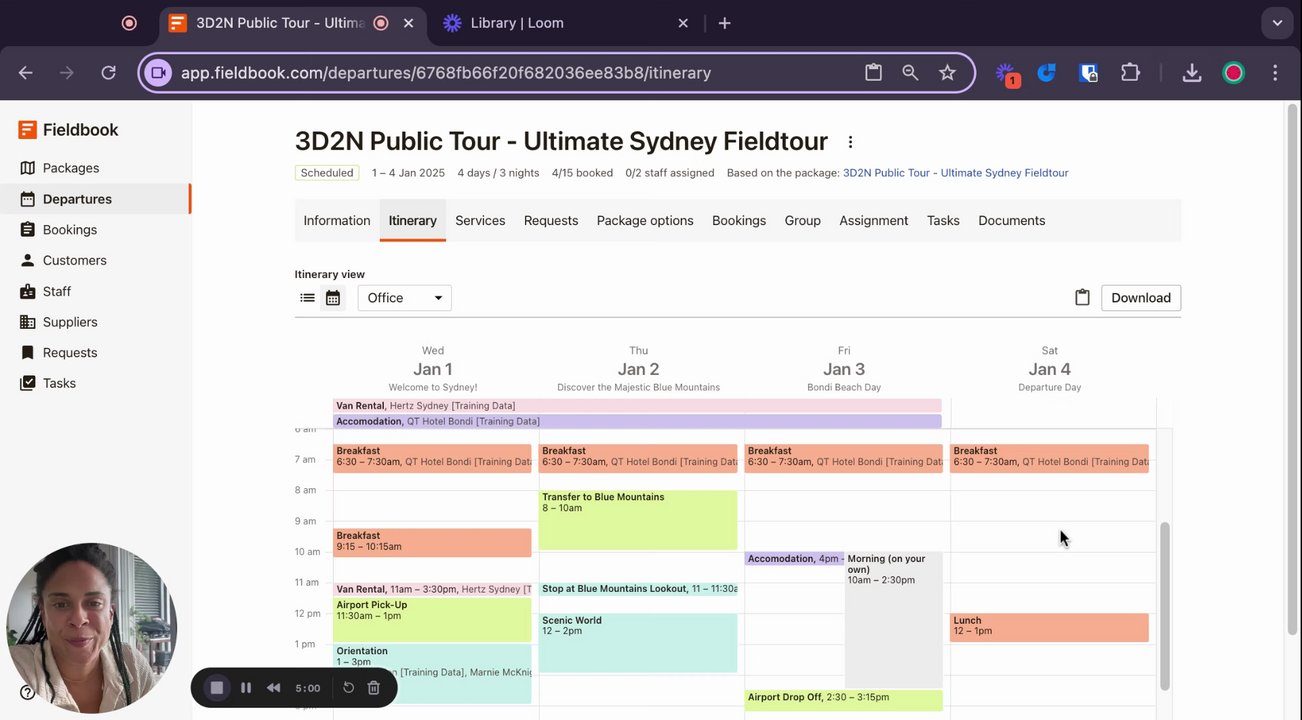Viewport: 1302px width, 720px height.
Task: Open Tasks in the sidebar
Action: tap(59, 383)
